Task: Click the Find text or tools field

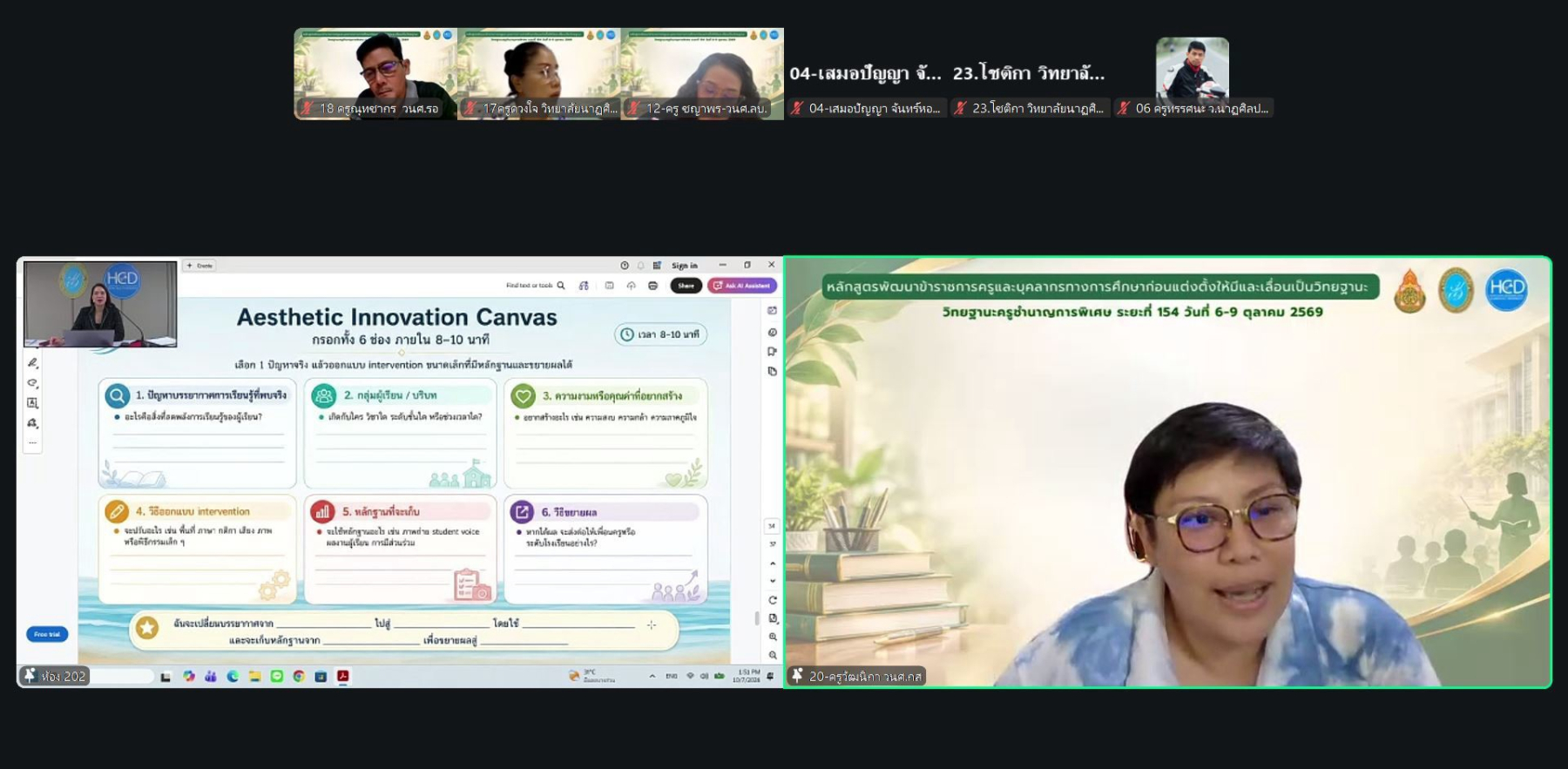Action: click(x=530, y=286)
